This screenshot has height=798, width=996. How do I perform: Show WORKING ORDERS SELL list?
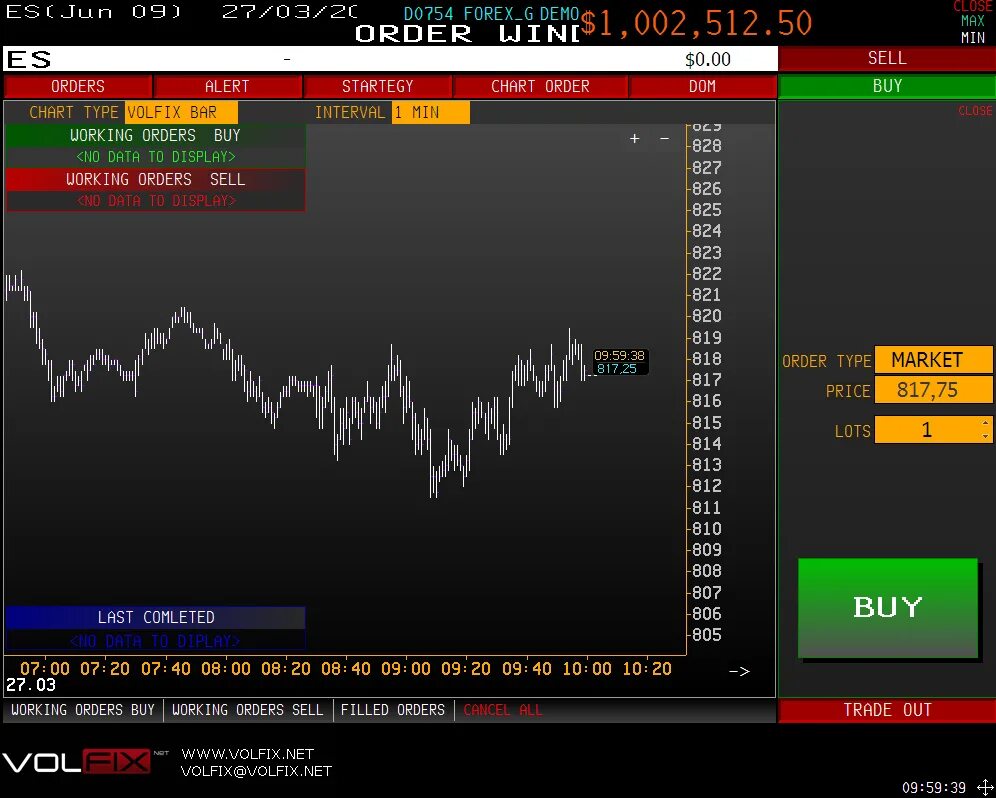(x=248, y=710)
